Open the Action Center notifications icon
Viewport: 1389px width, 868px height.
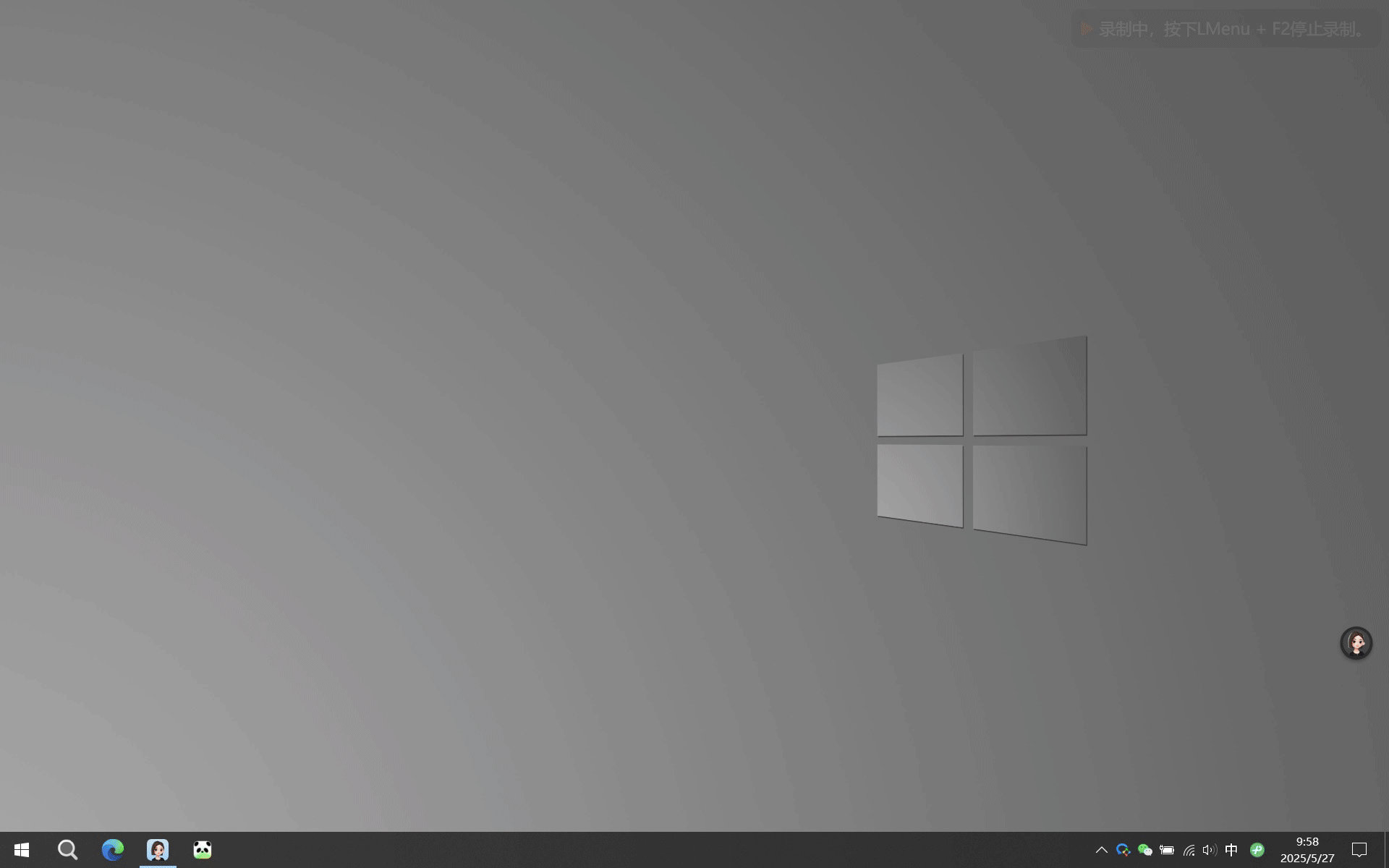(x=1359, y=850)
